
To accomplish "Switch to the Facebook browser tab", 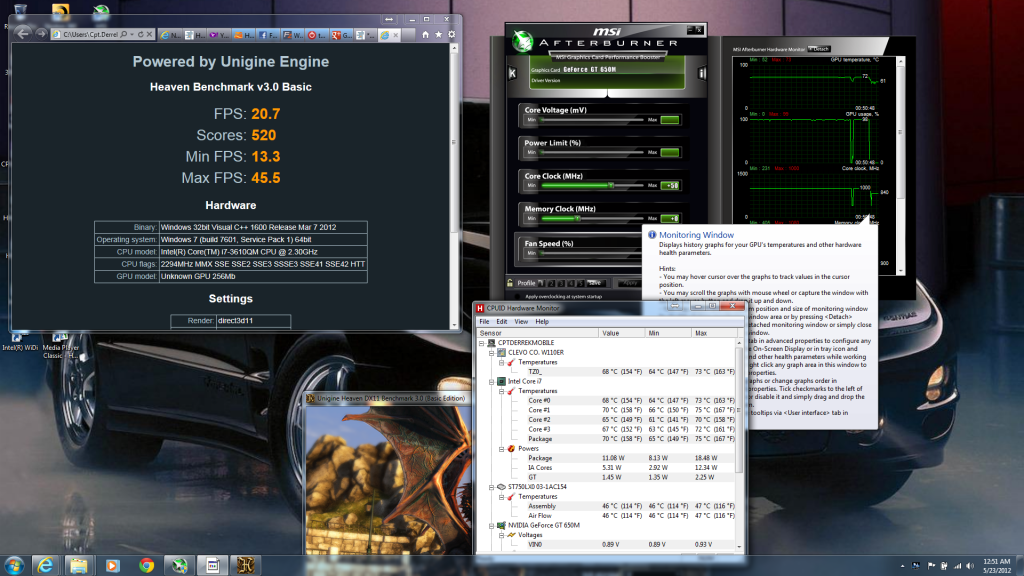I will (x=268, y=35).
